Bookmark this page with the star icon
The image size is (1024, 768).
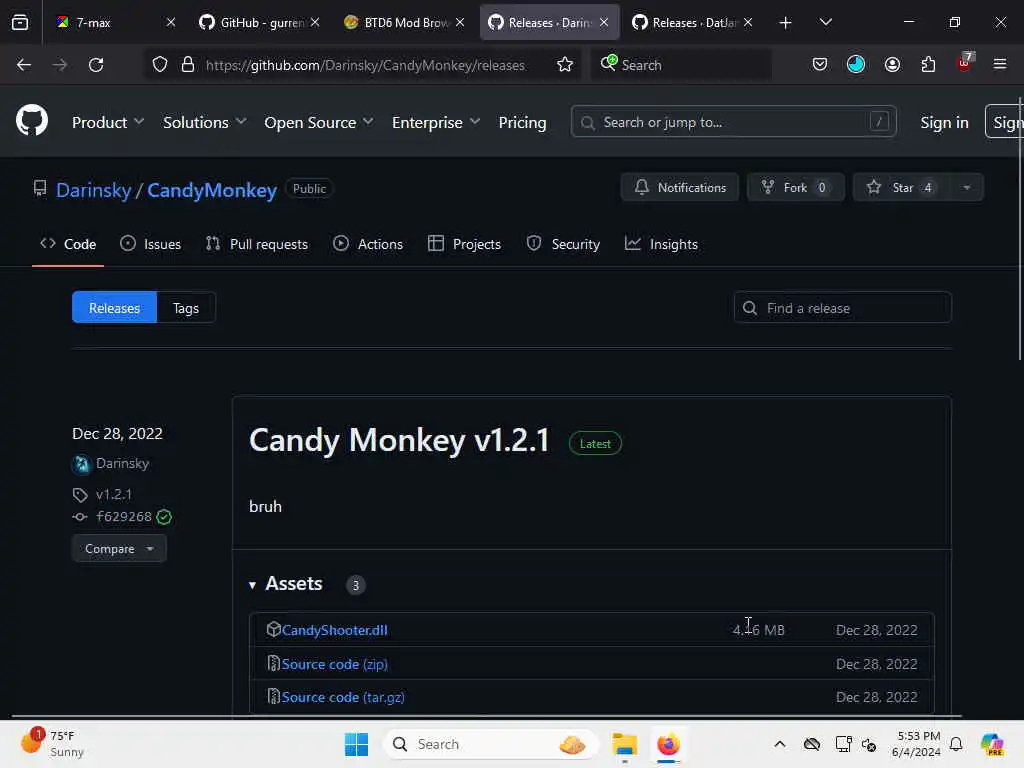click(565, 65)
